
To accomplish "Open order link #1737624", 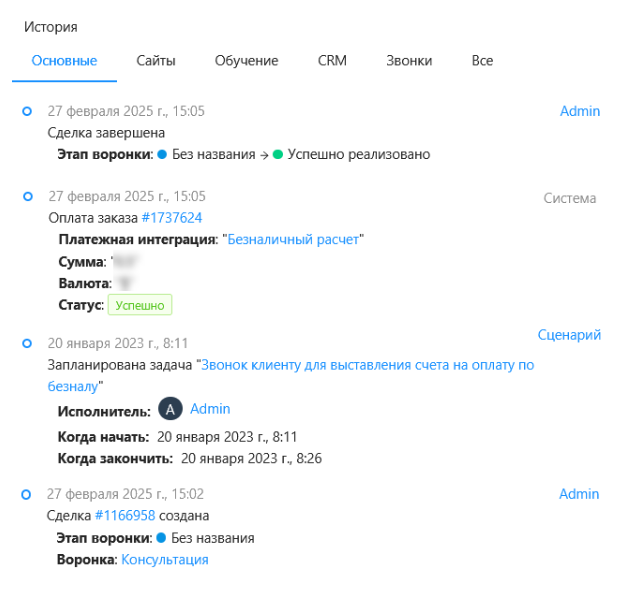I will 172,217.
